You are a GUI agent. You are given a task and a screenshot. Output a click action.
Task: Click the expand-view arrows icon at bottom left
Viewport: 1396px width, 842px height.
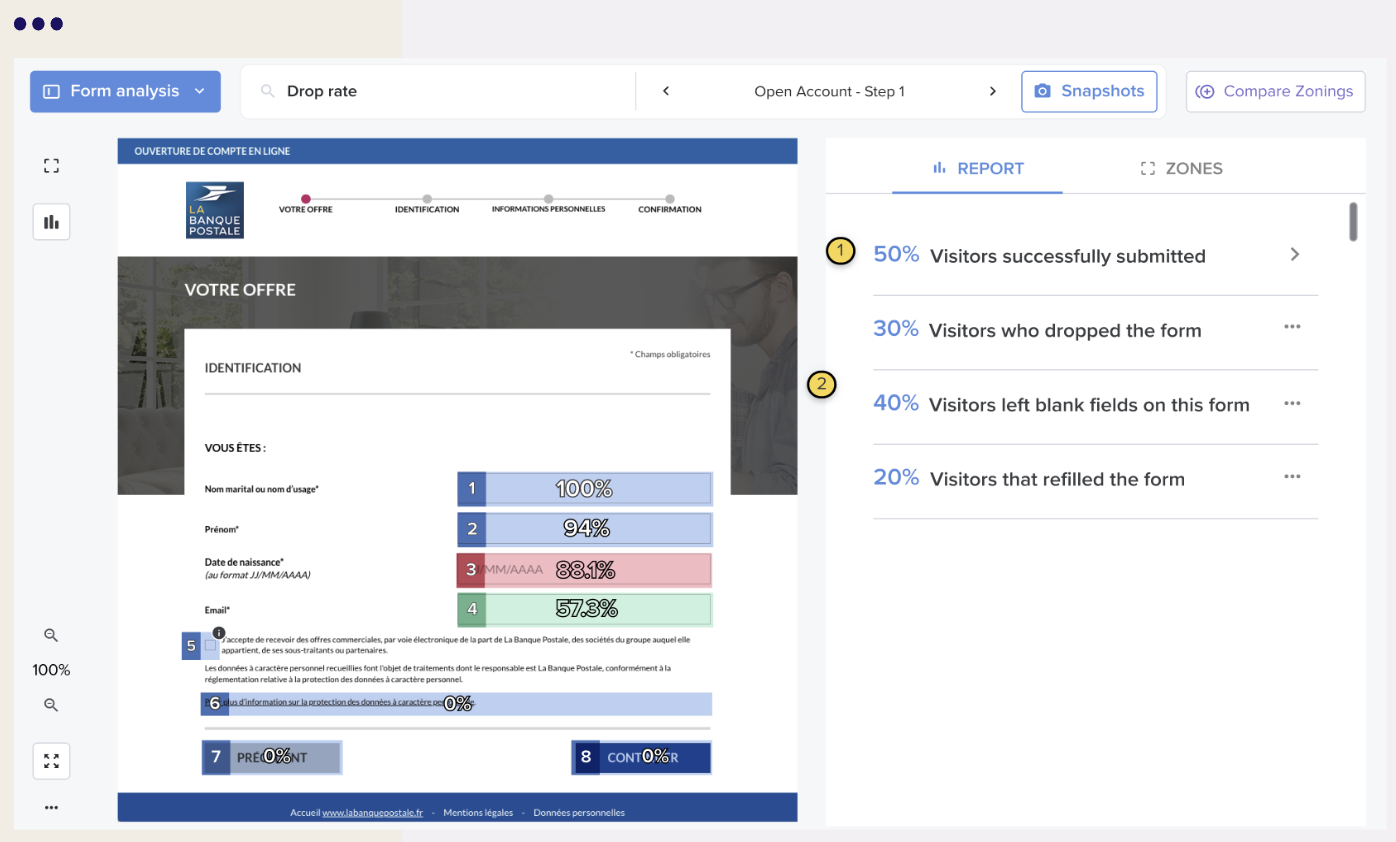[51, 760]
